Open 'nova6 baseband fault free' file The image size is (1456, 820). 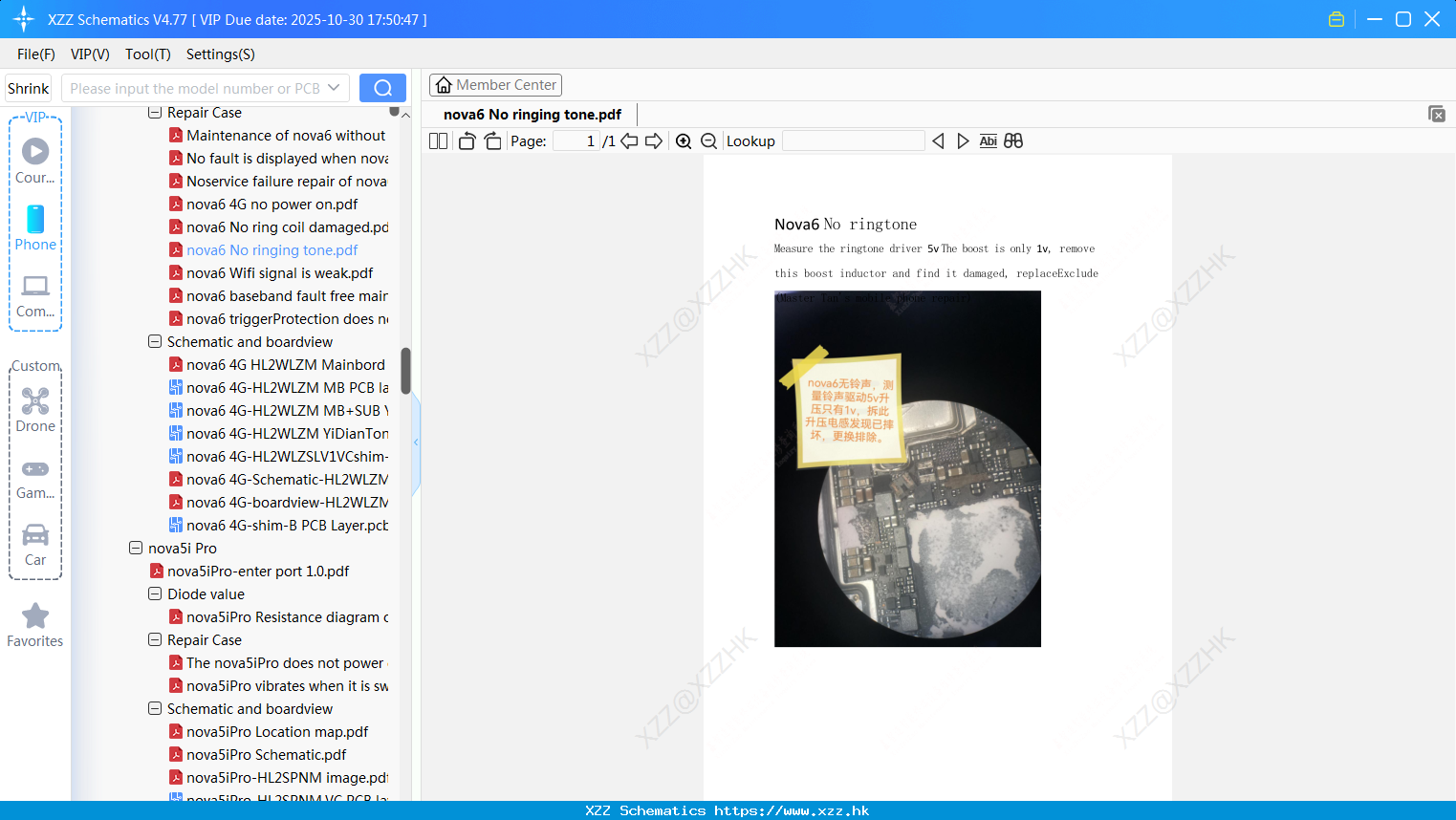coord(278,296)
